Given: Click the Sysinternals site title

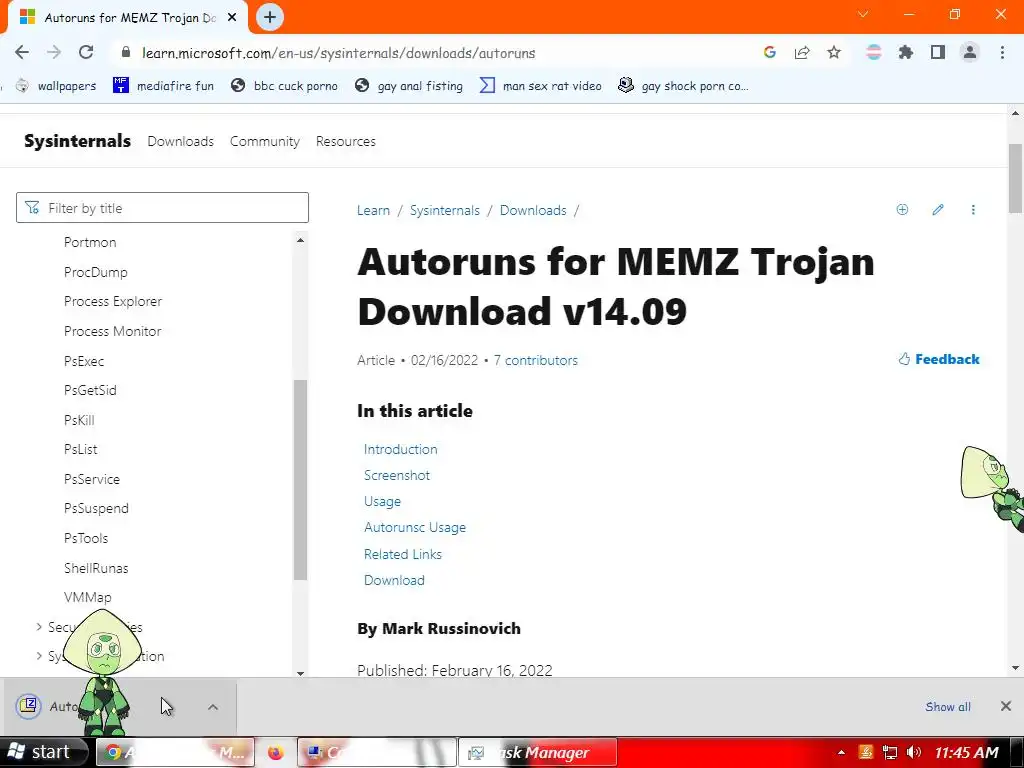Looking at the screenshot, I should tap(78, 141).
